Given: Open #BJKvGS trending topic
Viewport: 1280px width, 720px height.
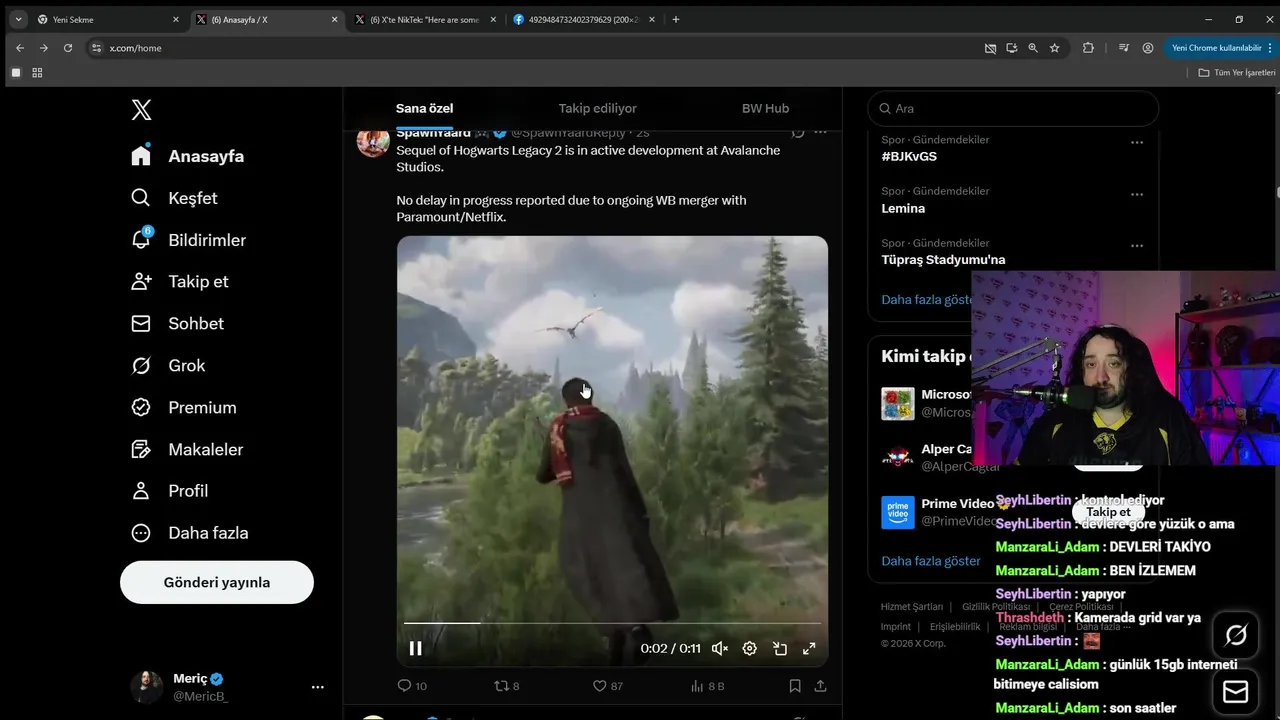Looking at the screenshot, I should [909, 157].
